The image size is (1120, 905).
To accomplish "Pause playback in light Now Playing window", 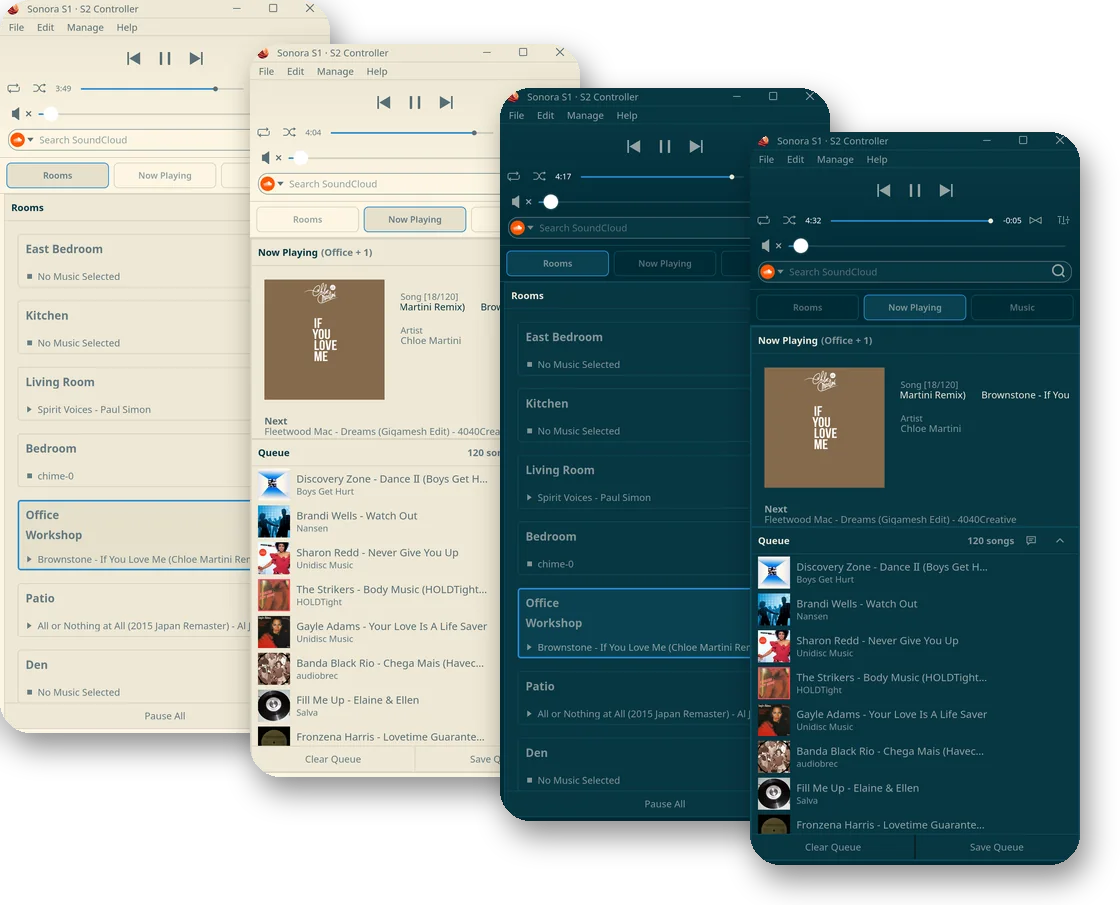I will click(x=414, y=102).
